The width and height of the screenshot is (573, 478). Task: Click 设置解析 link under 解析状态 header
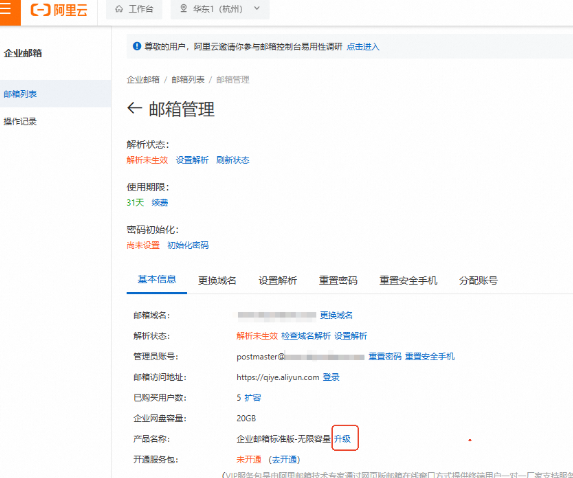click(x=192, y=160)
